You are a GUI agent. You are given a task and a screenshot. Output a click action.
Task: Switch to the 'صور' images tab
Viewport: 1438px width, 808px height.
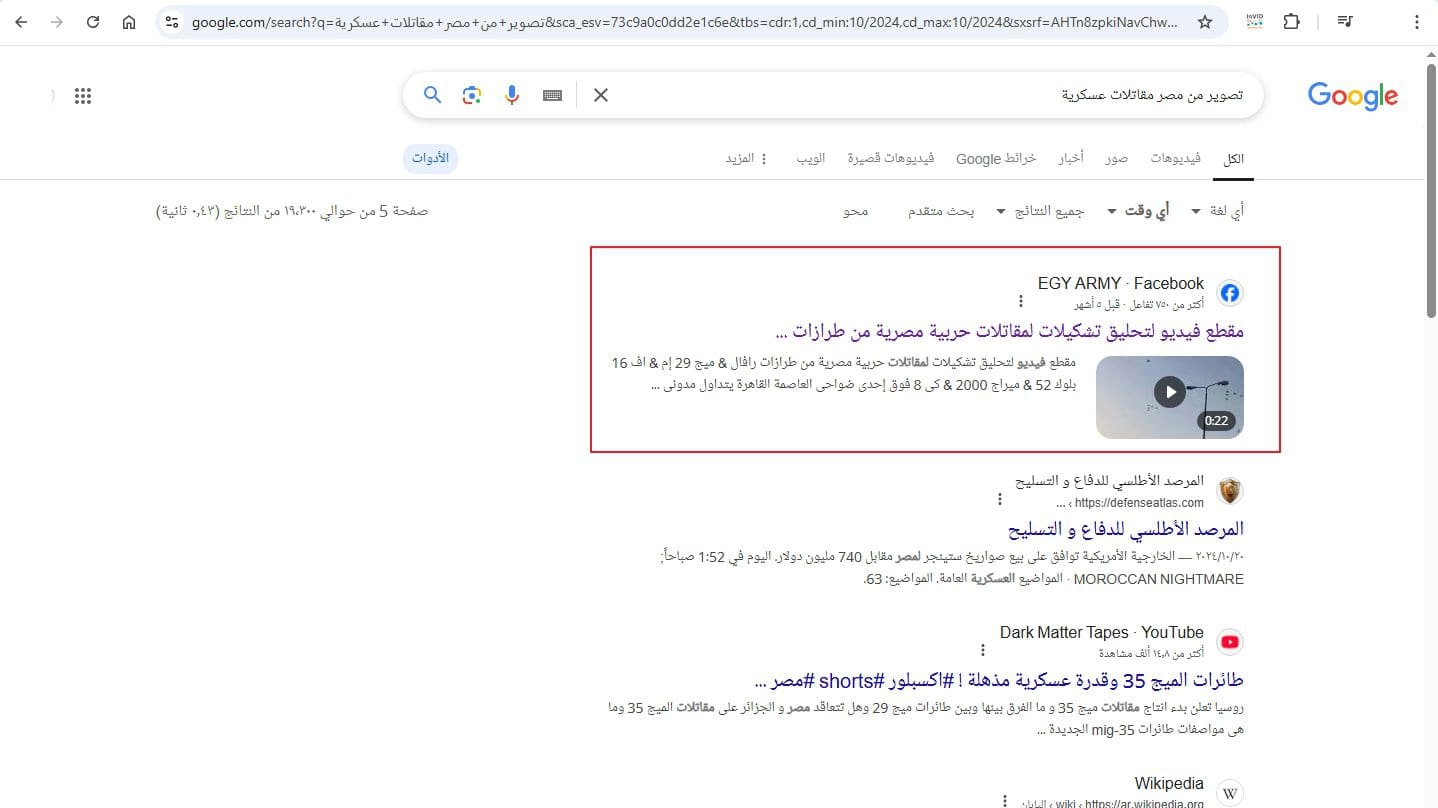1117,159
